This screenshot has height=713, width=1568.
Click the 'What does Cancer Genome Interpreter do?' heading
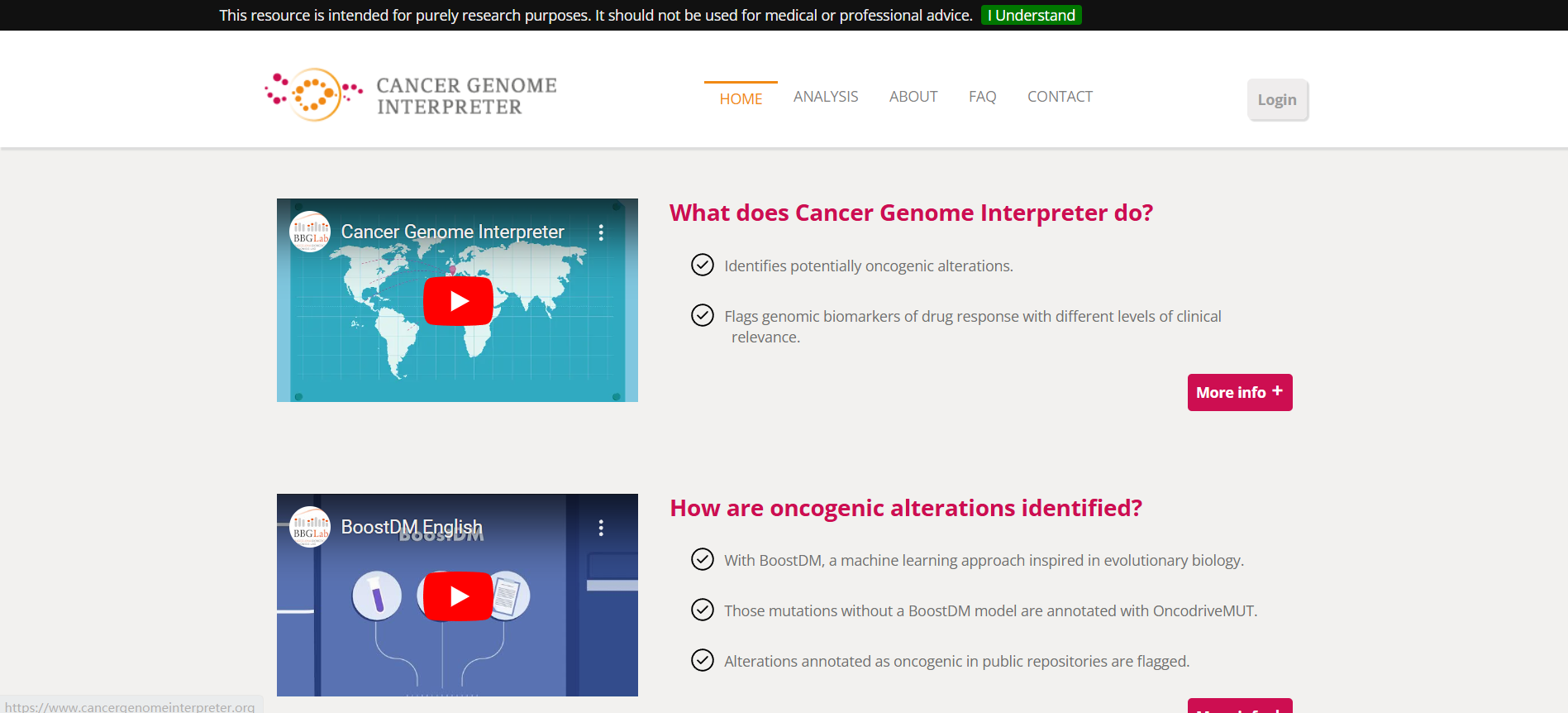coord(911,213)
